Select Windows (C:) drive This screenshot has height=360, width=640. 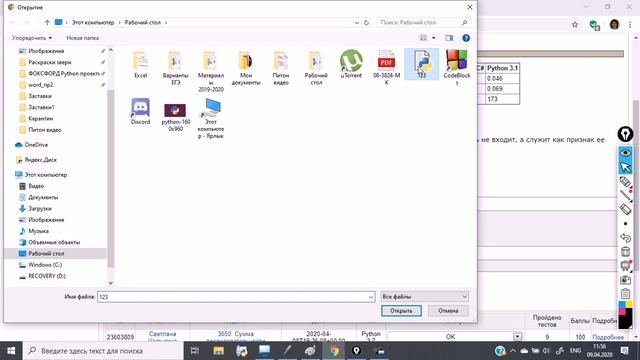click(45, 265)
